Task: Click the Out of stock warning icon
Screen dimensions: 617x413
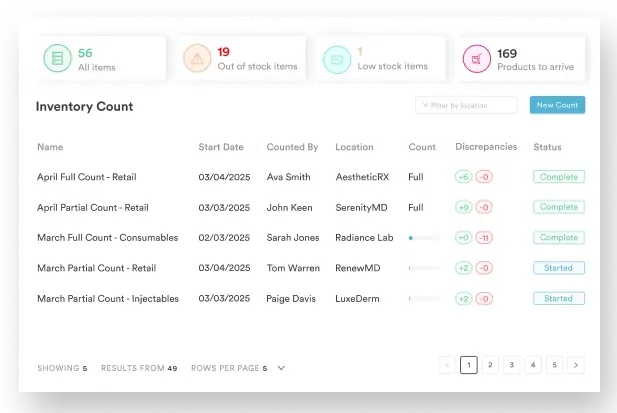Action: point(197,58)
